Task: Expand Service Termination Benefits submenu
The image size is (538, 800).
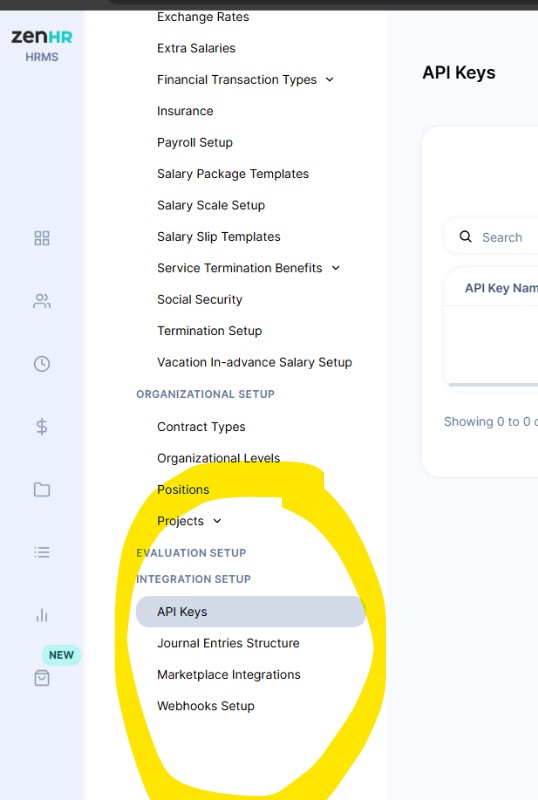Action: pos(335,268)
